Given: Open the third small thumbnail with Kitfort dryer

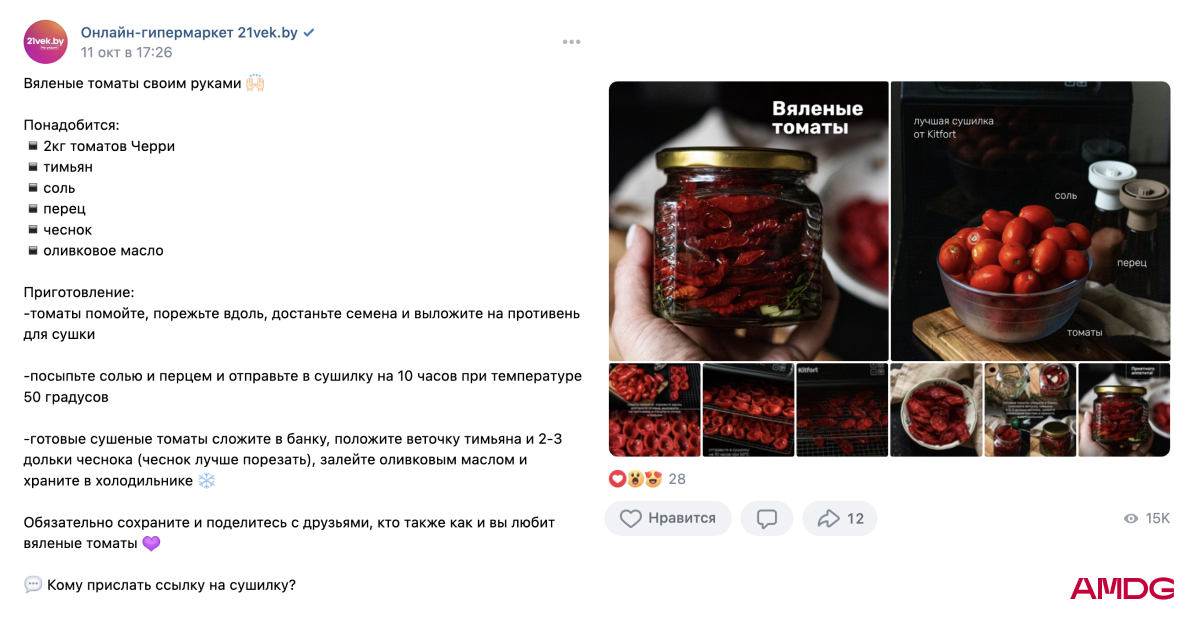Looking at the screenshot, I should pyautogui.click(x=842, y=410).
